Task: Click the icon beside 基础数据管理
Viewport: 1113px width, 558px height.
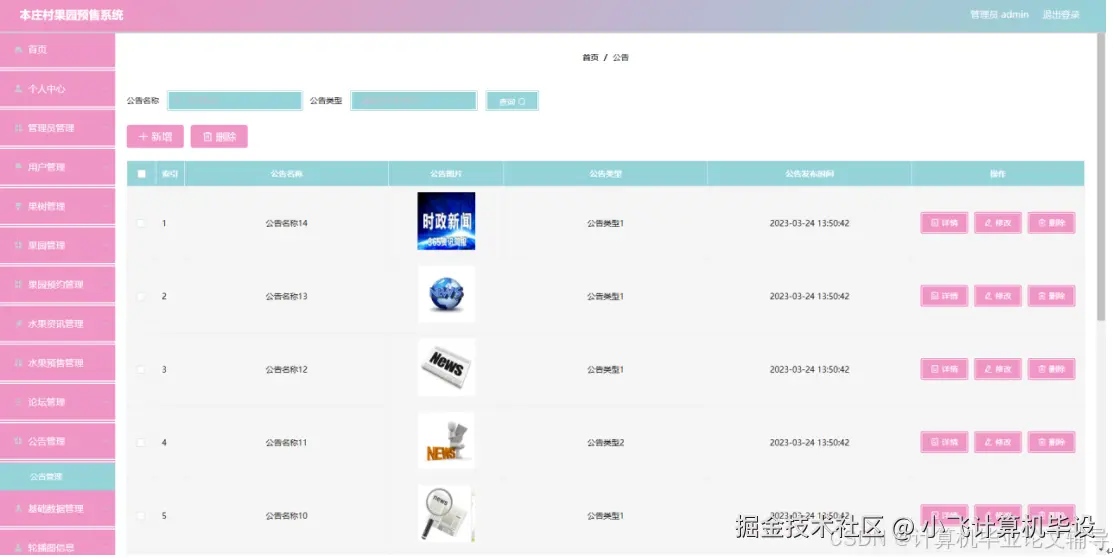Action: coord(18,508)
